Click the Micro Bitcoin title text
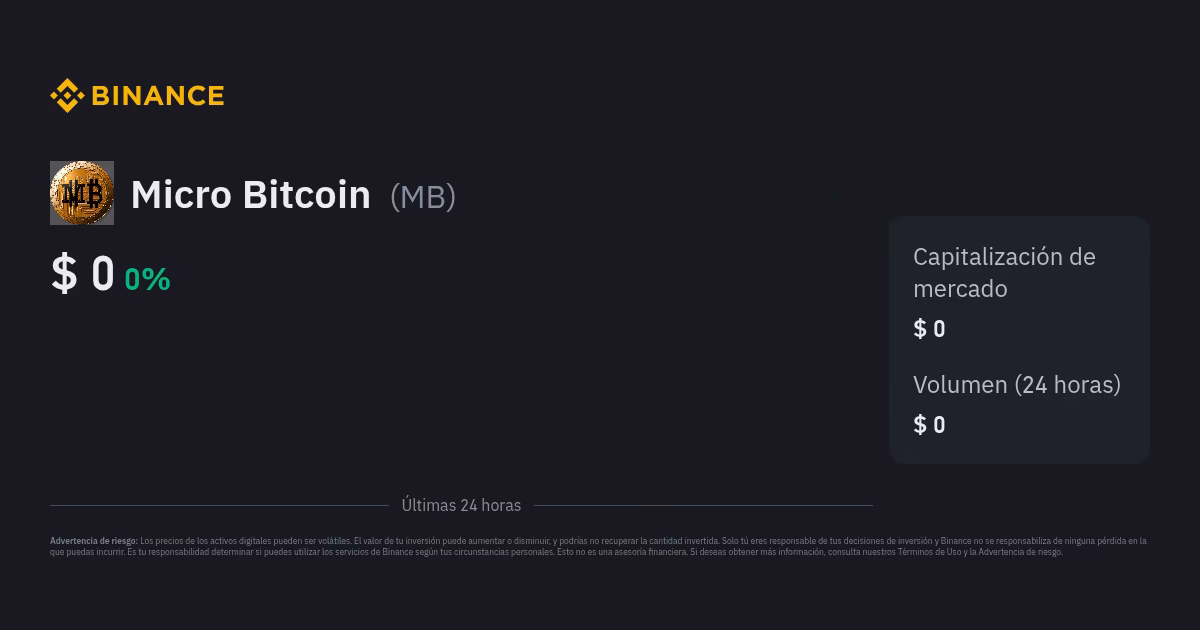Image resolution: width=1200 pixels, height=630 pixels. (x=250, y=194)
